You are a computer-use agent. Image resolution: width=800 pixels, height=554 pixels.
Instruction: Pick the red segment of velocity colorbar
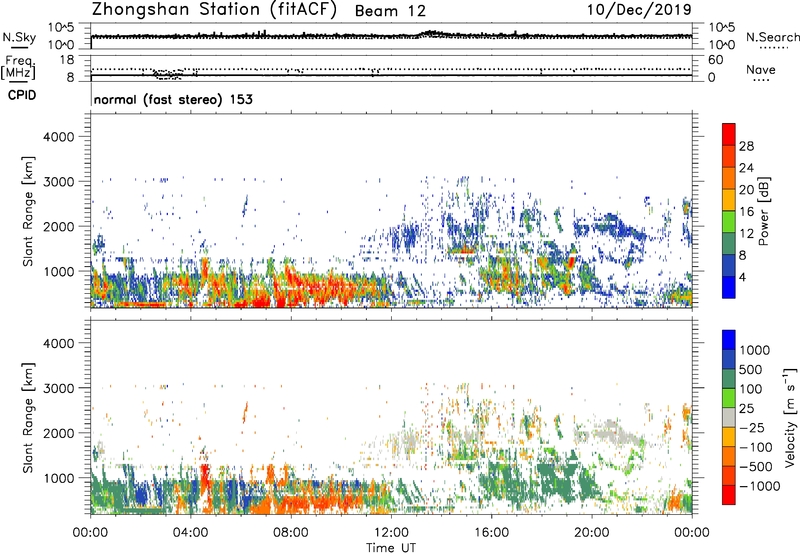[729, 495]
